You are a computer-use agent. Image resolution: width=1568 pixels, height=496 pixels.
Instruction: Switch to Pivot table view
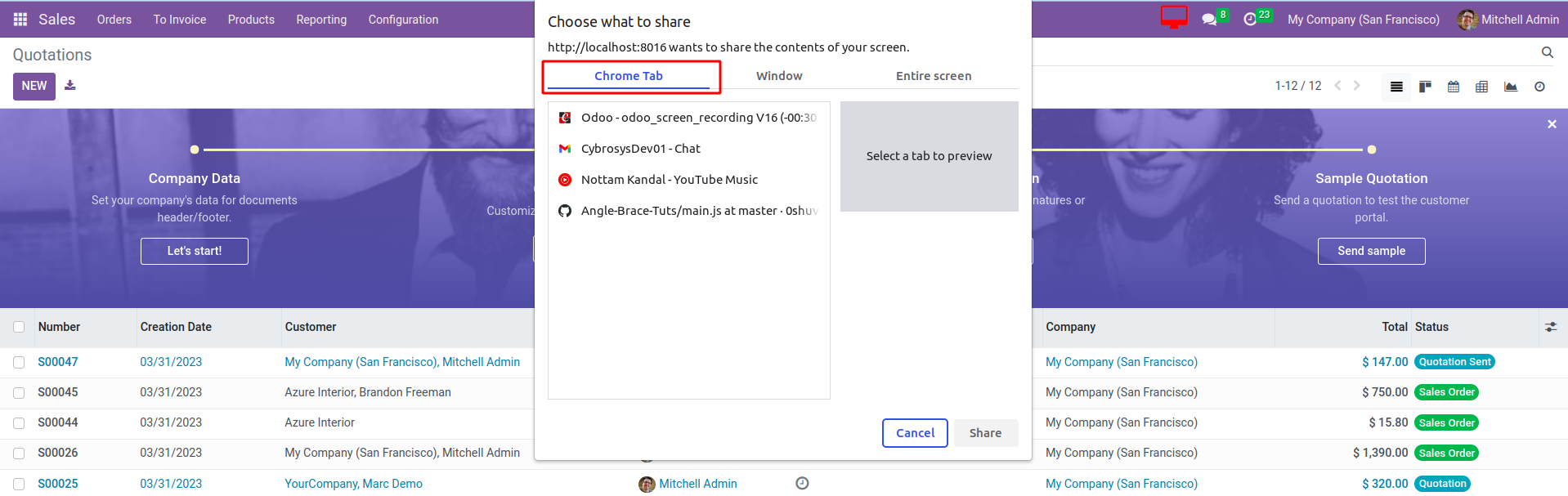(1481, 87)
